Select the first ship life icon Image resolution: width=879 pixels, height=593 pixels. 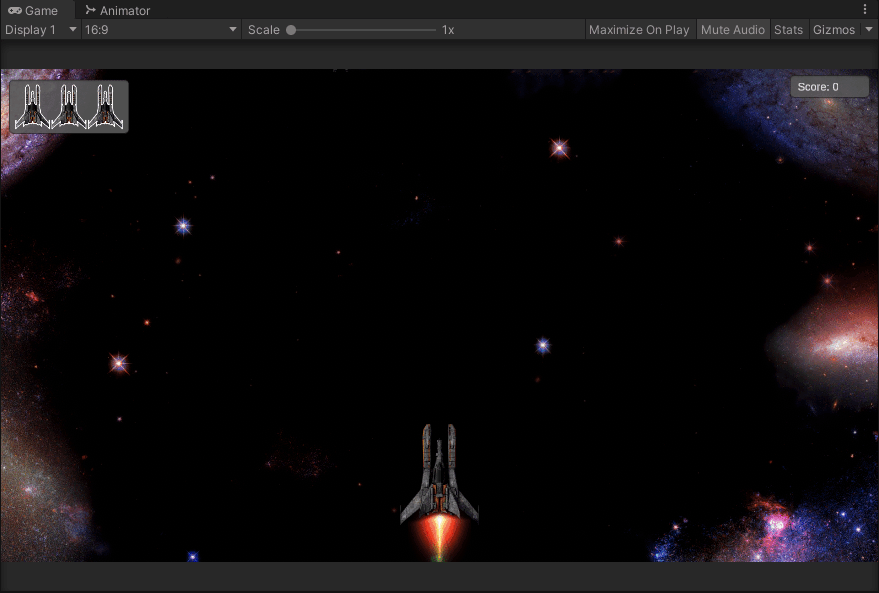click(30, 105)
